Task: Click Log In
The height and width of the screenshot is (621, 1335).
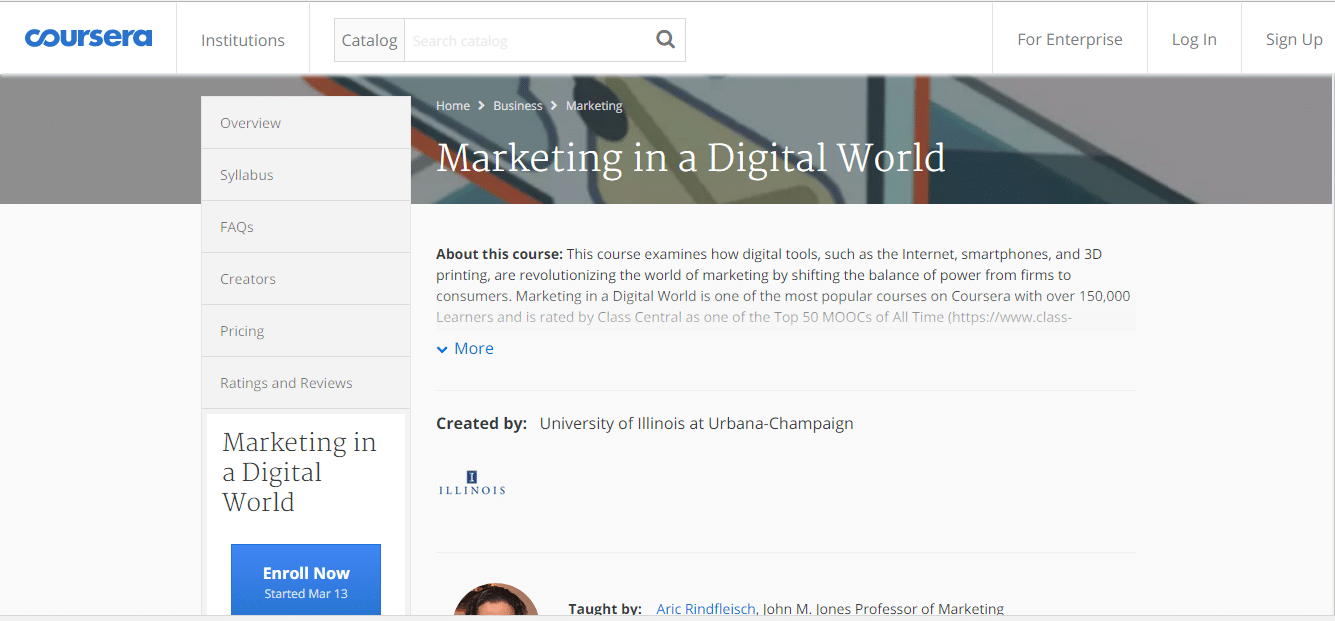Action: [x=1194, y=39]
